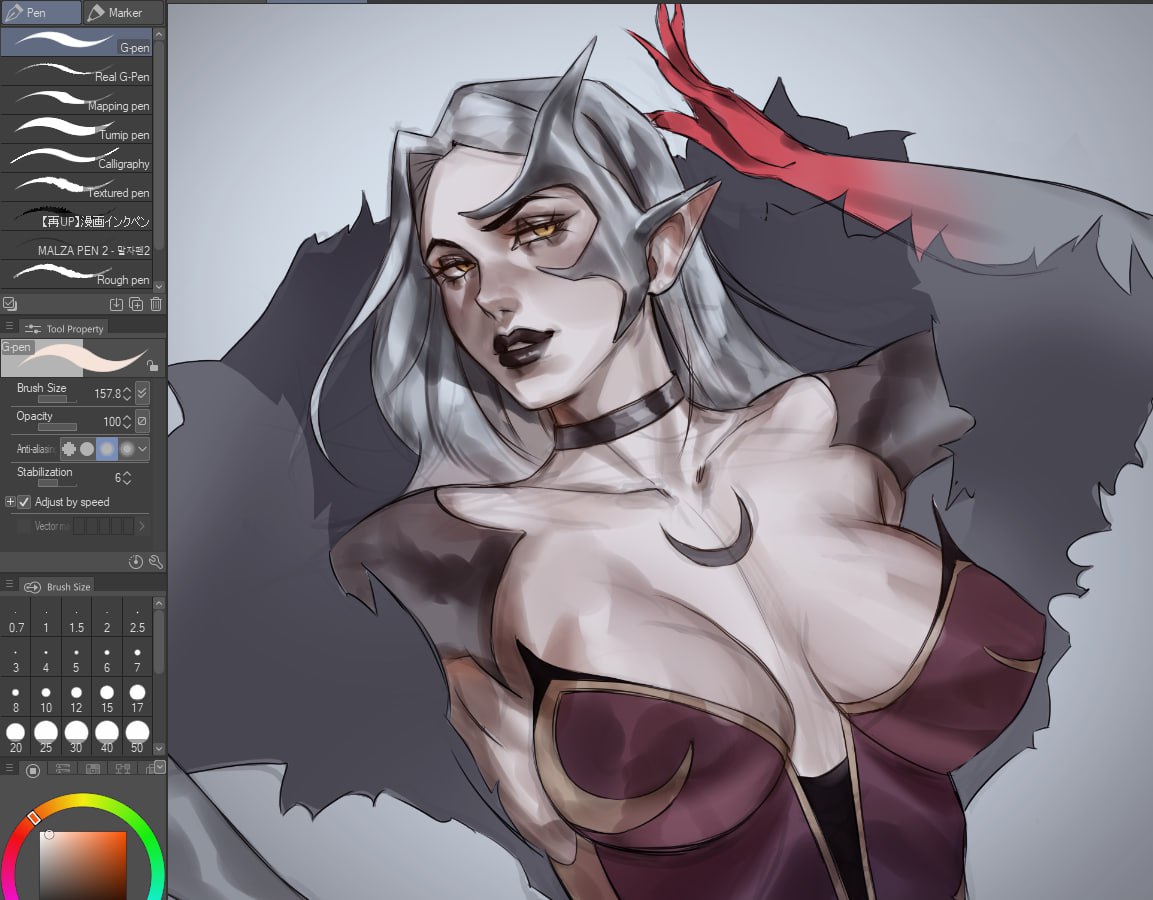This screenshot has height=900, width=1153.
Task: Register current settings with the checkmark icon
Action: (11, 304)
